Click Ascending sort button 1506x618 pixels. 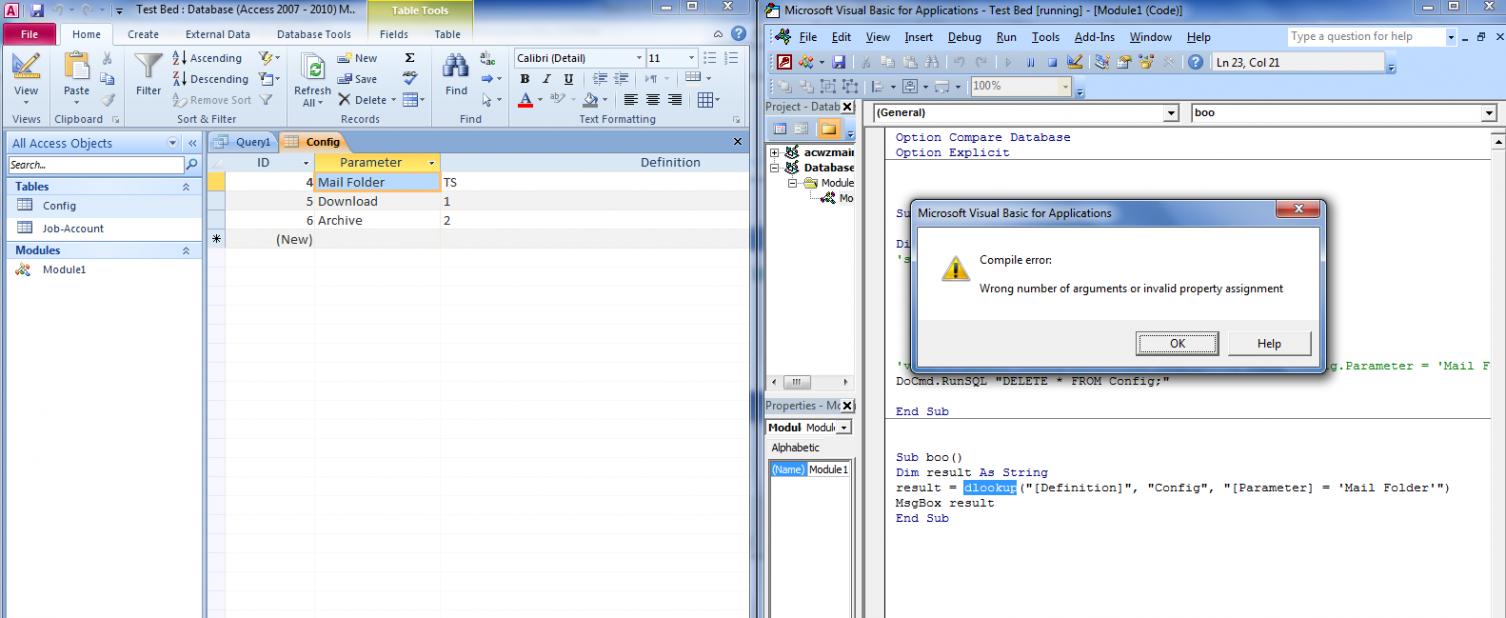(207, 58)
